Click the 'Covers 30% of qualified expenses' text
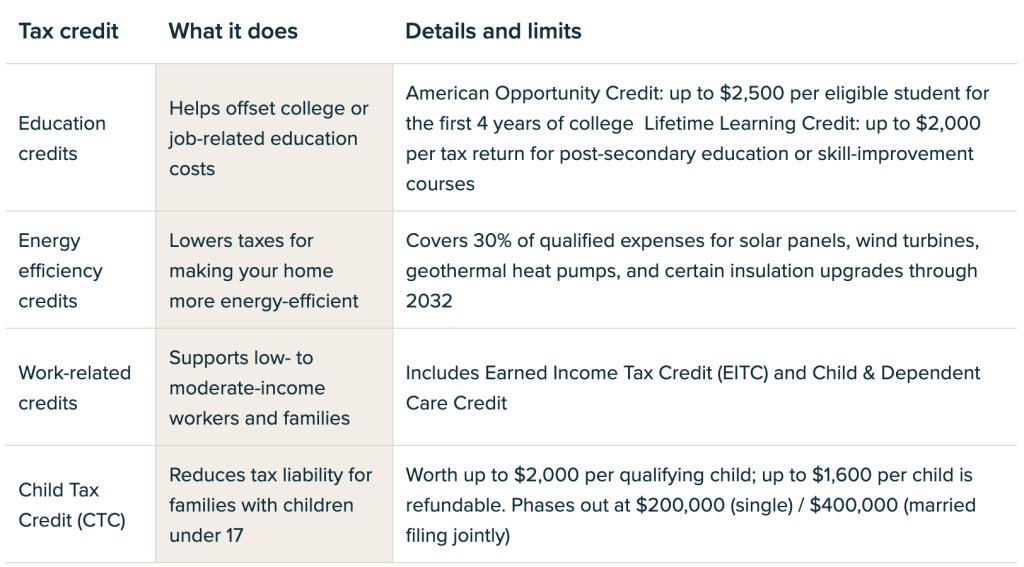 pos(541,241)
